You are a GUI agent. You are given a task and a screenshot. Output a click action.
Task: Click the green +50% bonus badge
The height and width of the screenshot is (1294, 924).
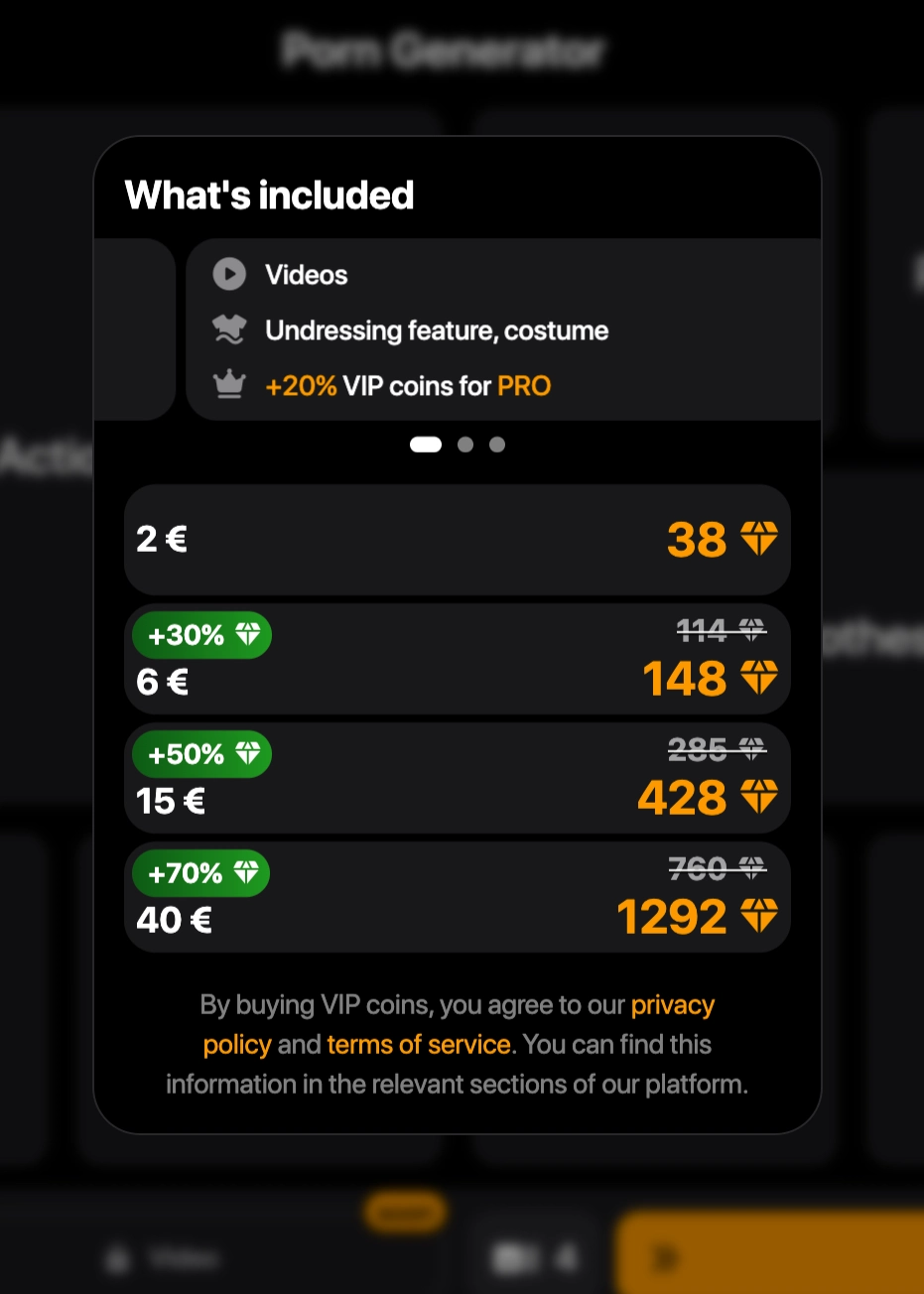tap(201, 754)
